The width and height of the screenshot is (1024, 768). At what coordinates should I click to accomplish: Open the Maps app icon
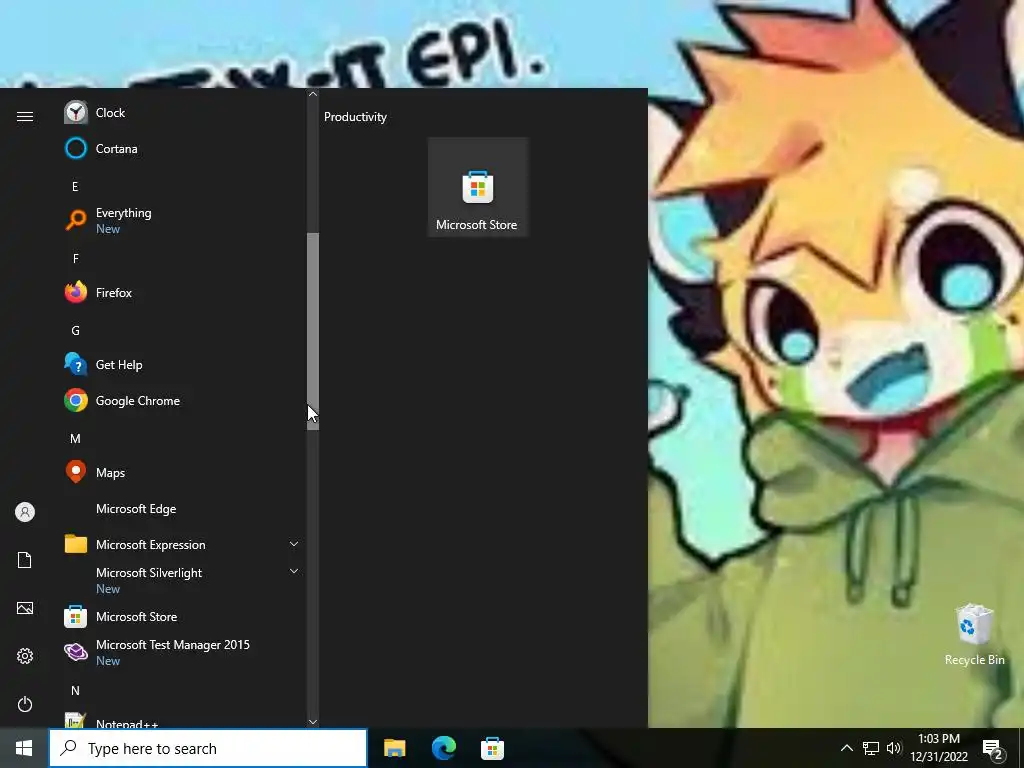pyautogui.click(x=76, y=472)
